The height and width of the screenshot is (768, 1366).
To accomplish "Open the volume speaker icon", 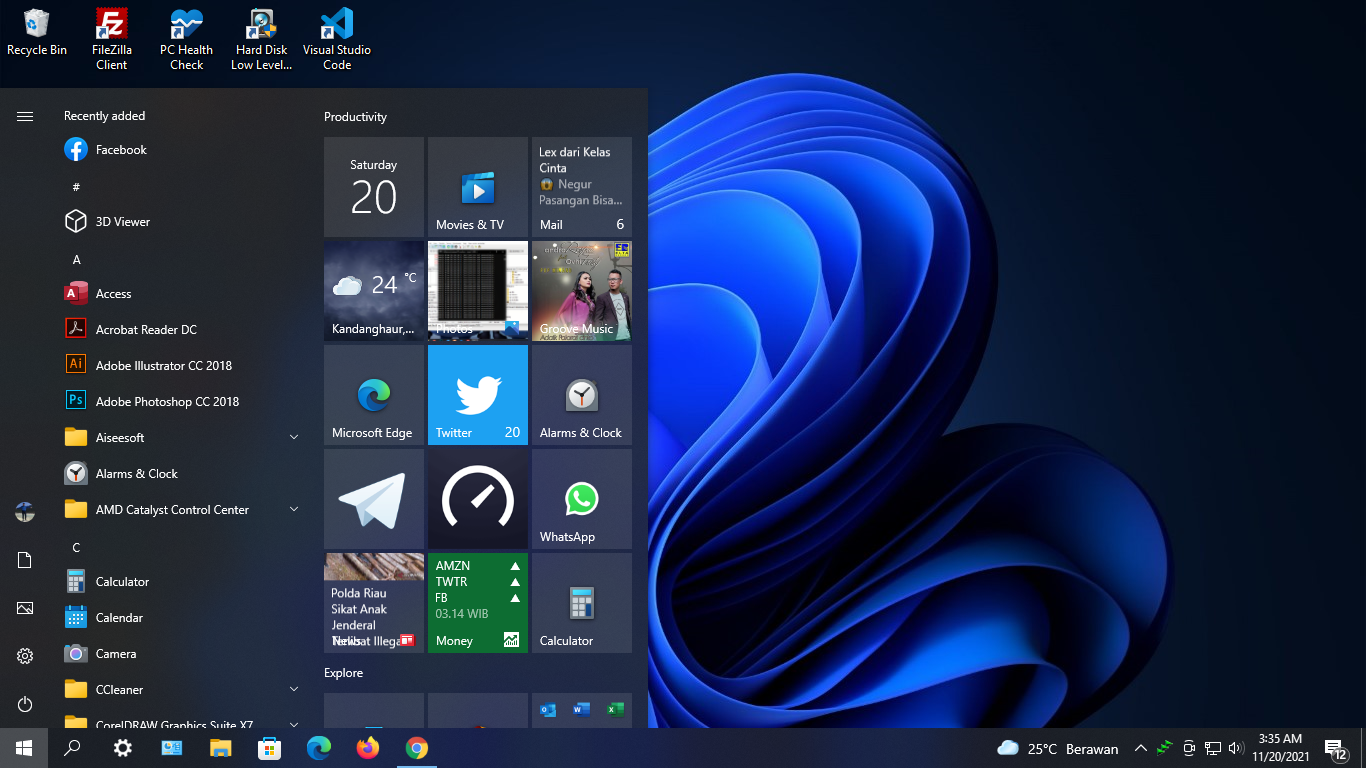I will 1236,748.
